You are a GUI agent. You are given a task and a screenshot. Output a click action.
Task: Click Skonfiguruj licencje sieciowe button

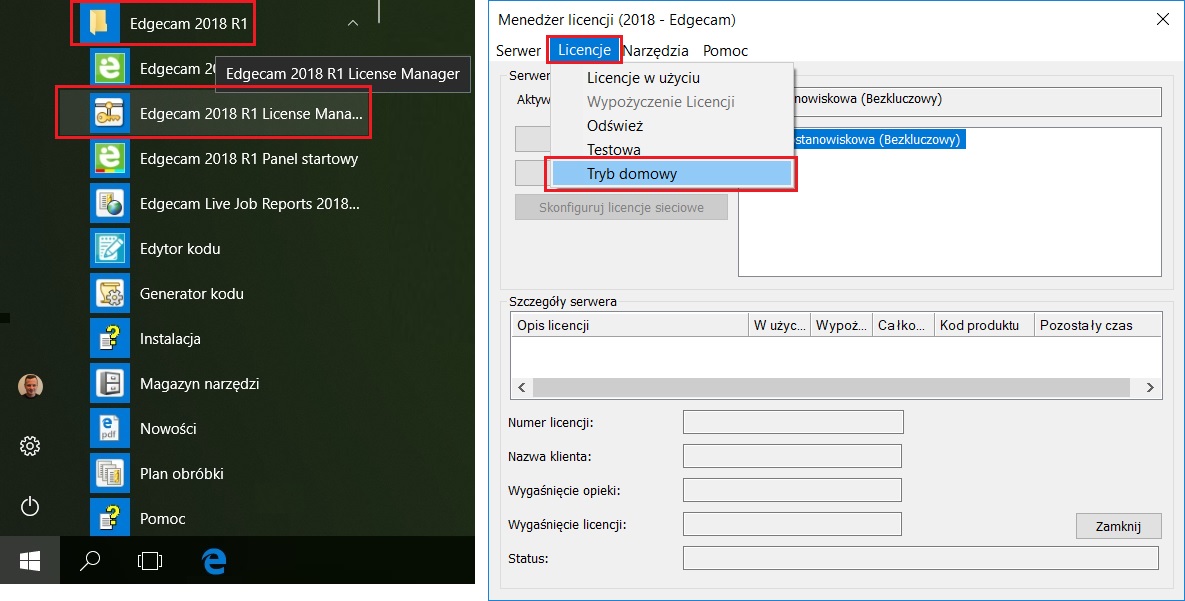click(621, 207)
